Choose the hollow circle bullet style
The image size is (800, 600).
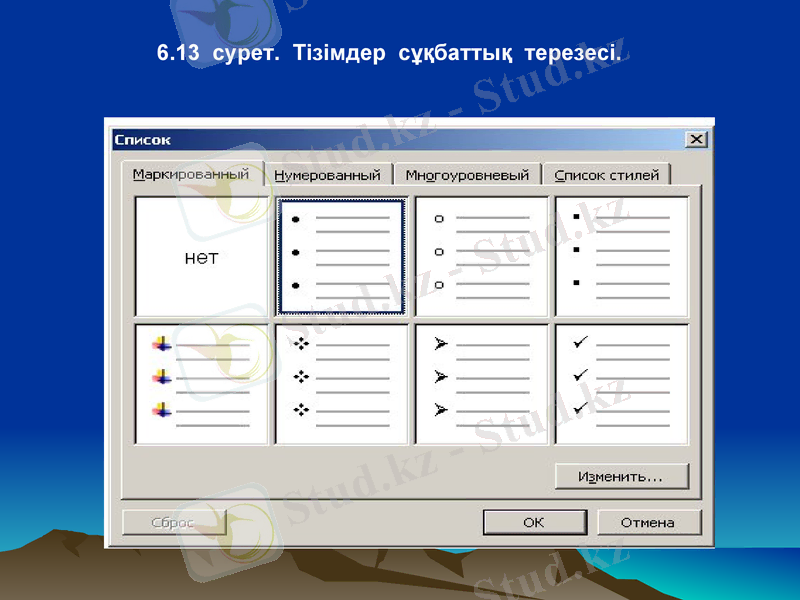pyautogui.click(x=480, y=255)
